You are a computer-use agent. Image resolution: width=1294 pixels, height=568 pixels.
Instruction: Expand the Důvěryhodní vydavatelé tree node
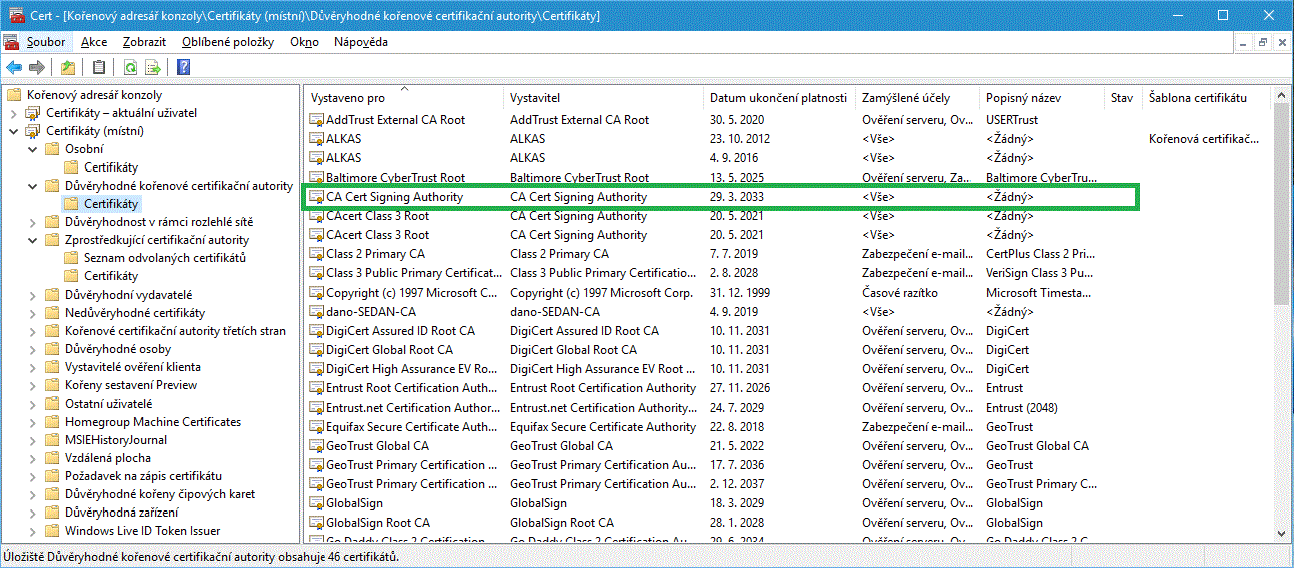tap(33, 295)
